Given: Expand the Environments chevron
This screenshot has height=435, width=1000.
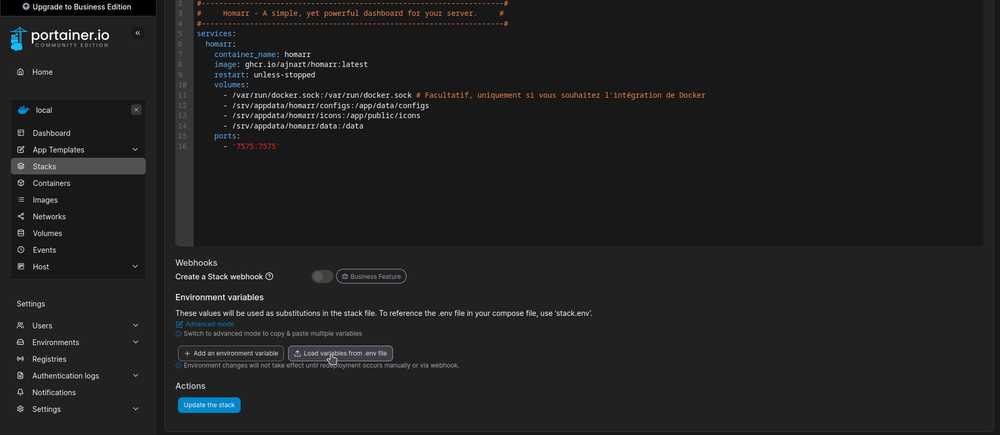Looking at the screenshot, I should pos(135,342).
